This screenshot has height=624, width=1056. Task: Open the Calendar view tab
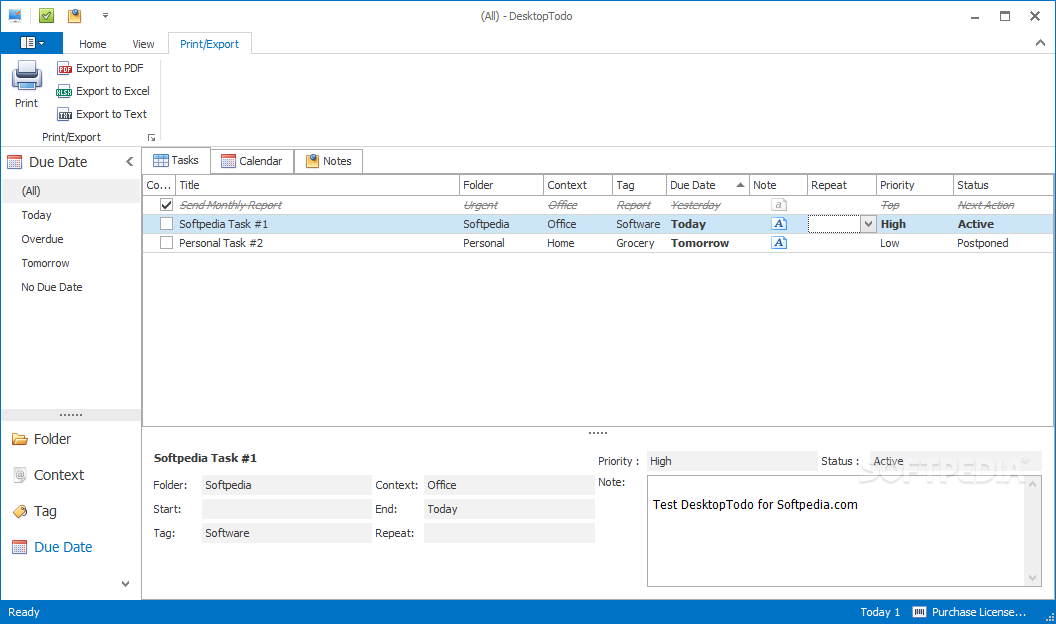(253, 161)
